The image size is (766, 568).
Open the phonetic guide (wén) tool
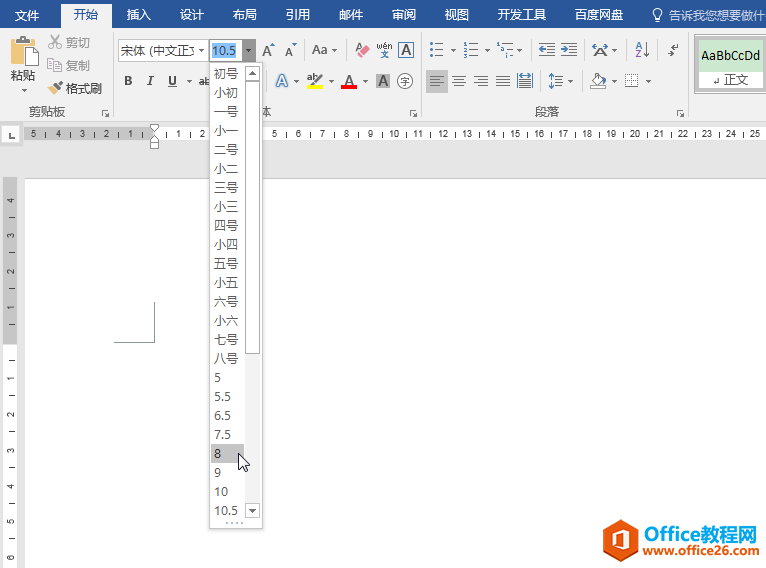tap(384, 50)
